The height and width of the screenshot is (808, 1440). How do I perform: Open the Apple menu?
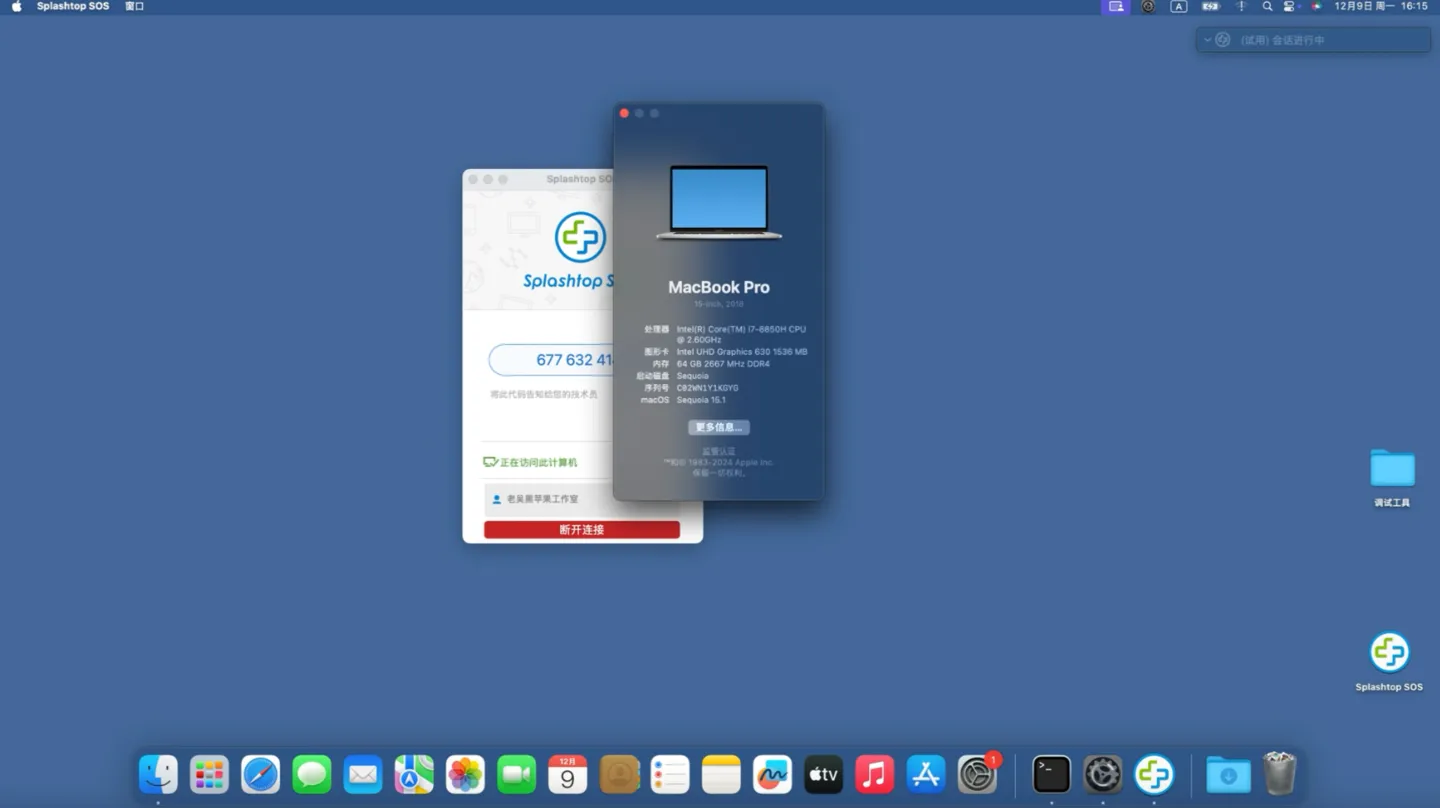click(x=16, y=6)
